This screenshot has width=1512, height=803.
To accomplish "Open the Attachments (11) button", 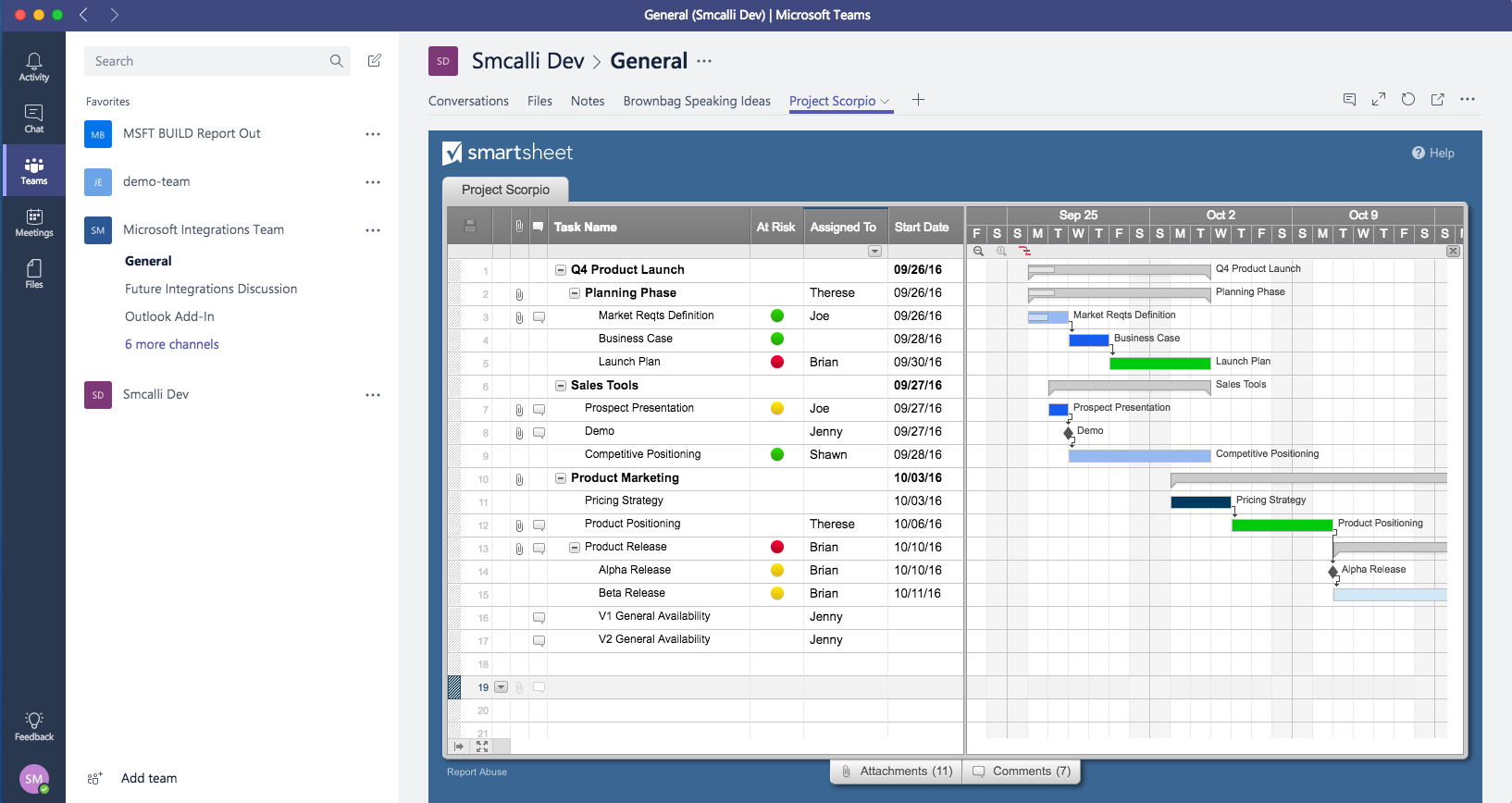I will coord(896,772).
